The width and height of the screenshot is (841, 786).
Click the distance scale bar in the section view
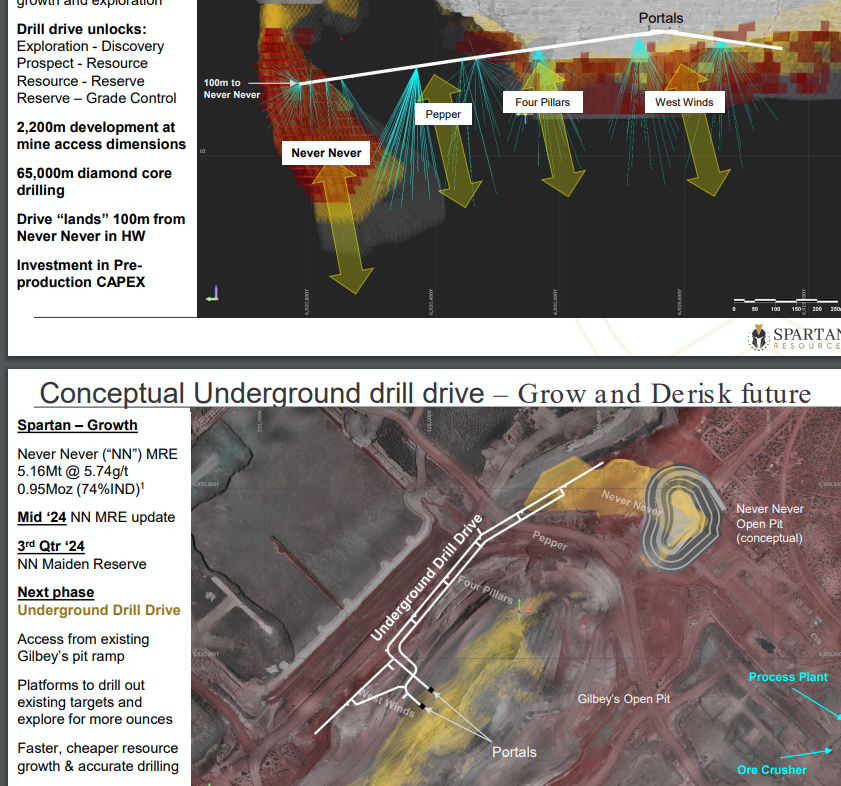(x=786, y=305)
